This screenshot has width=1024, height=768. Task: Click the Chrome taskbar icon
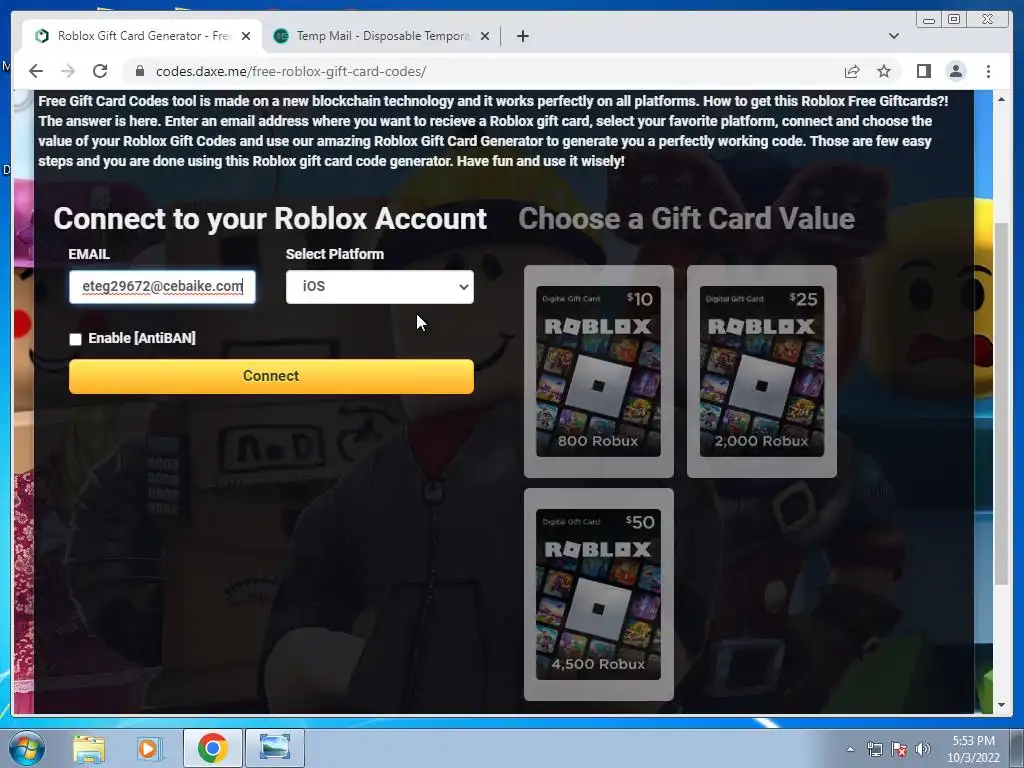tap(212, 748)
